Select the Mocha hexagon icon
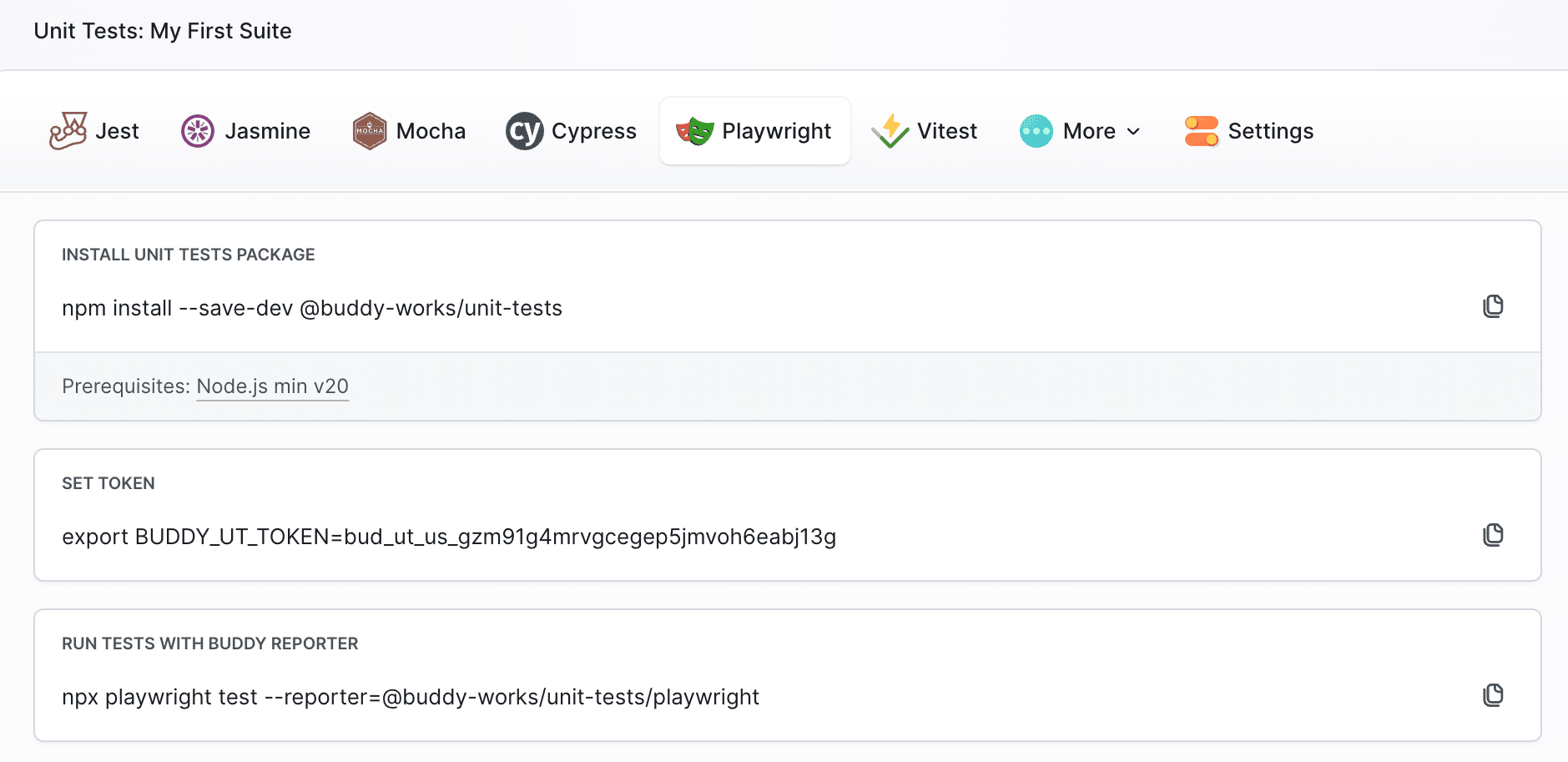The width and height of the screenshot is (1568, 762). 370,131
